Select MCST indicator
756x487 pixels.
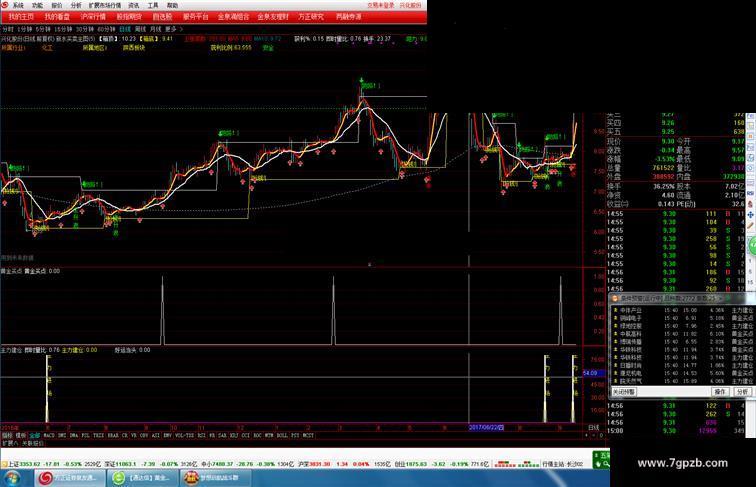(308, 435)
